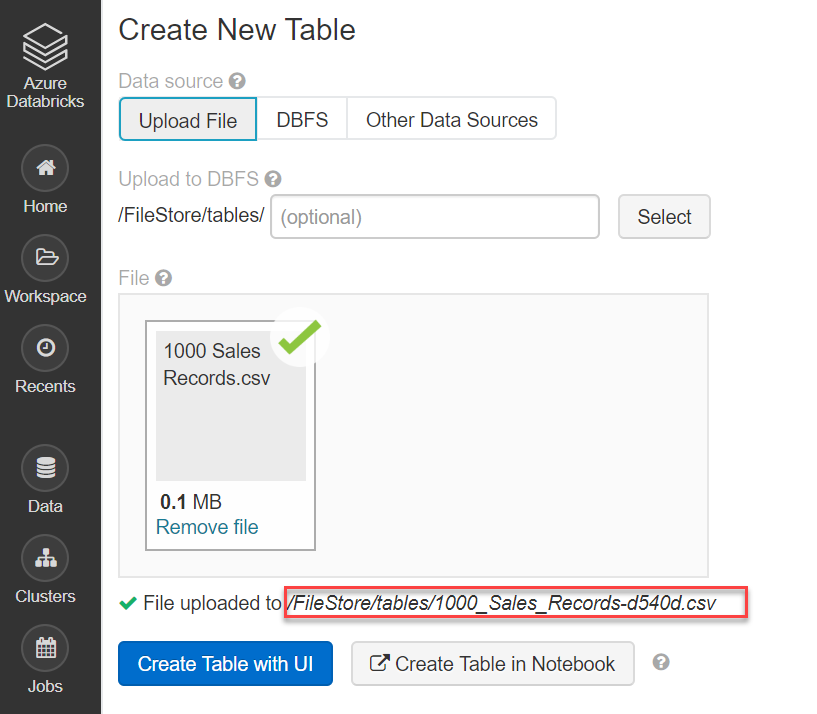Go to the Clusters icon
The image size is (817, 714).
45,558
